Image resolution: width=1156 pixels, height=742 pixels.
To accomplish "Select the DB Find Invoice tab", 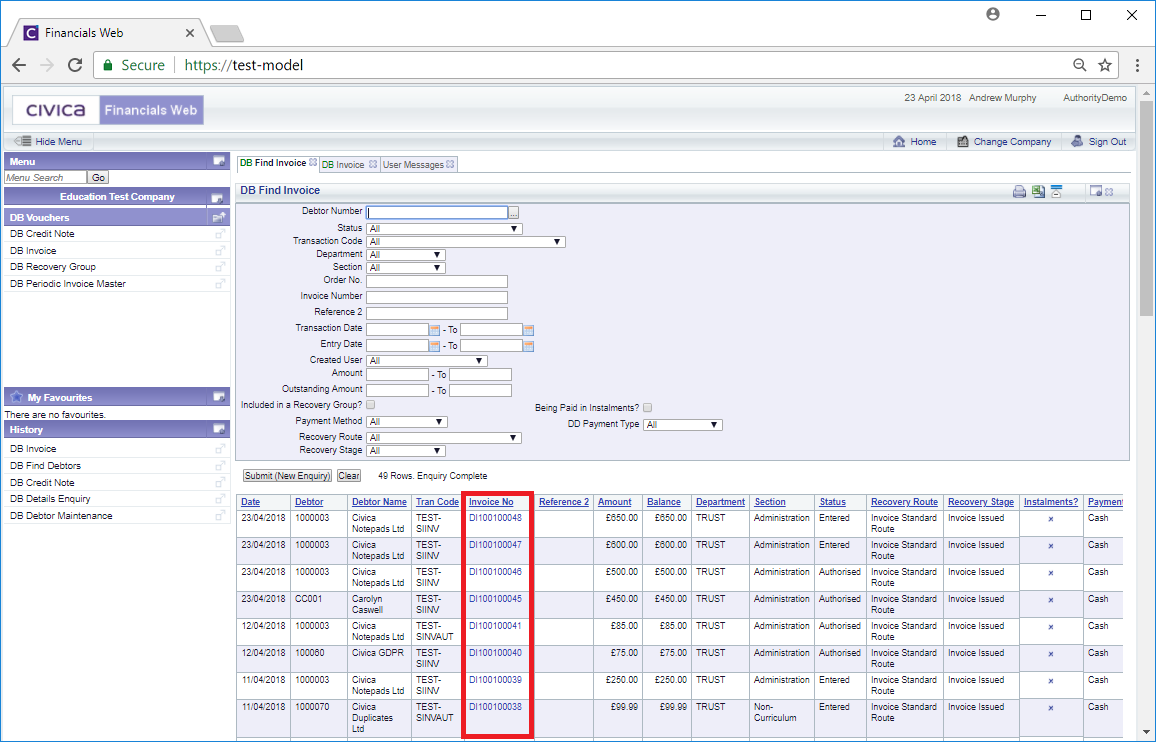I will pos(273,163).
